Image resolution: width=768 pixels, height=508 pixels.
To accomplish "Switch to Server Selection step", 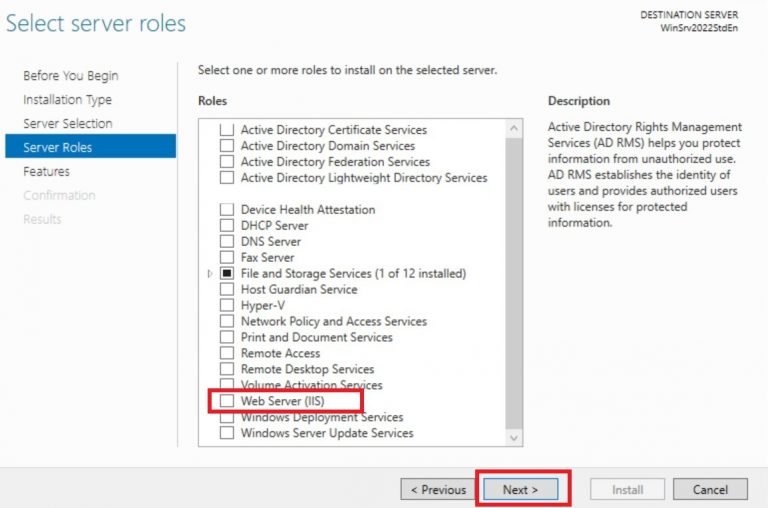I will coord(68,124).
